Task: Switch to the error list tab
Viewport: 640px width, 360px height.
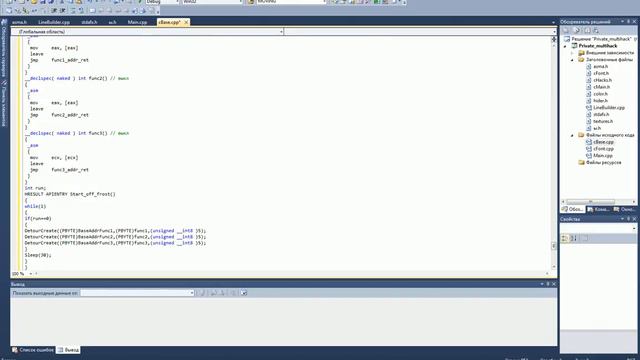Action: (33, 350)
